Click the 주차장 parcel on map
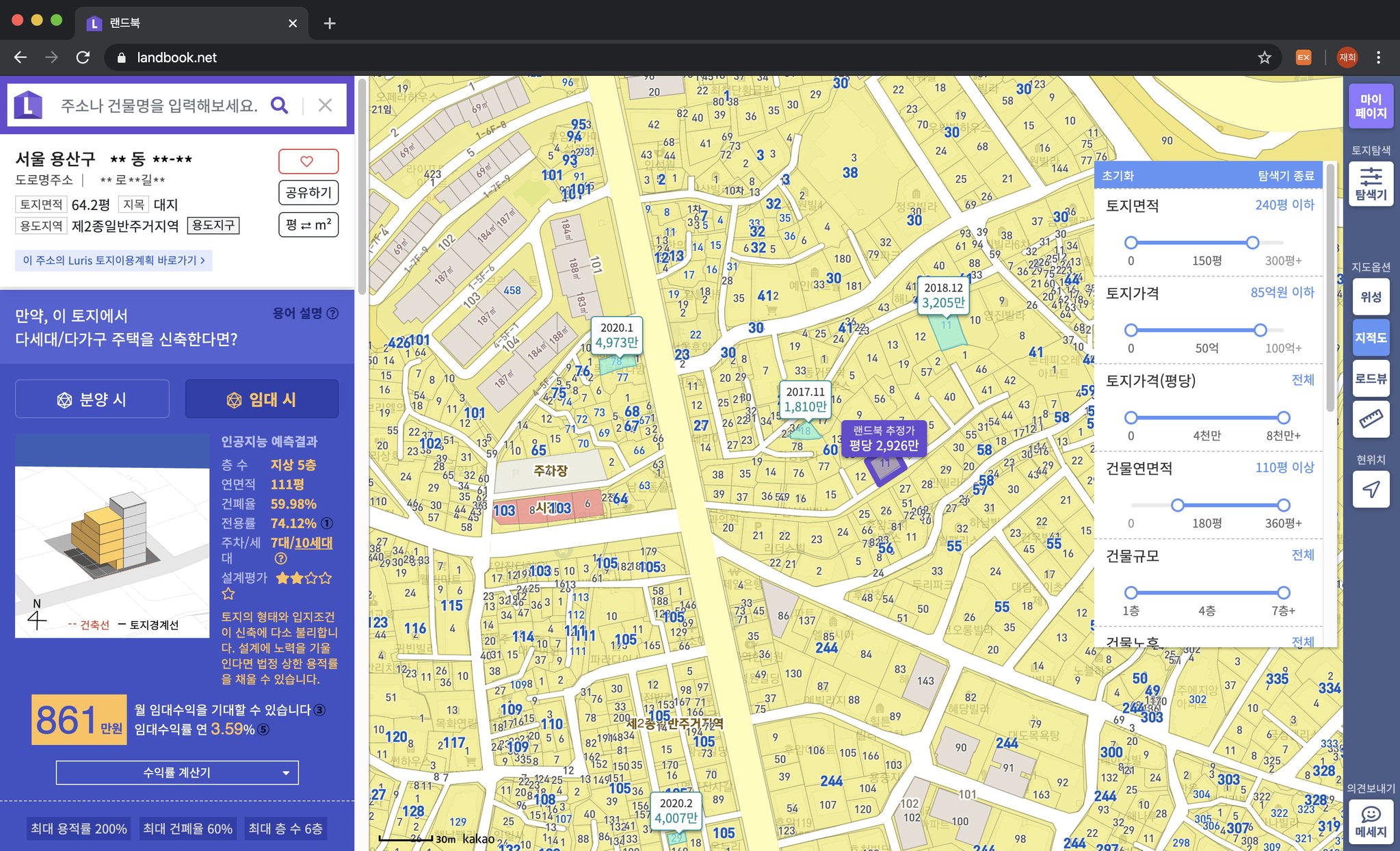Image resolution: width=1400 pixels, height=851 pixels. pos(550,471)
